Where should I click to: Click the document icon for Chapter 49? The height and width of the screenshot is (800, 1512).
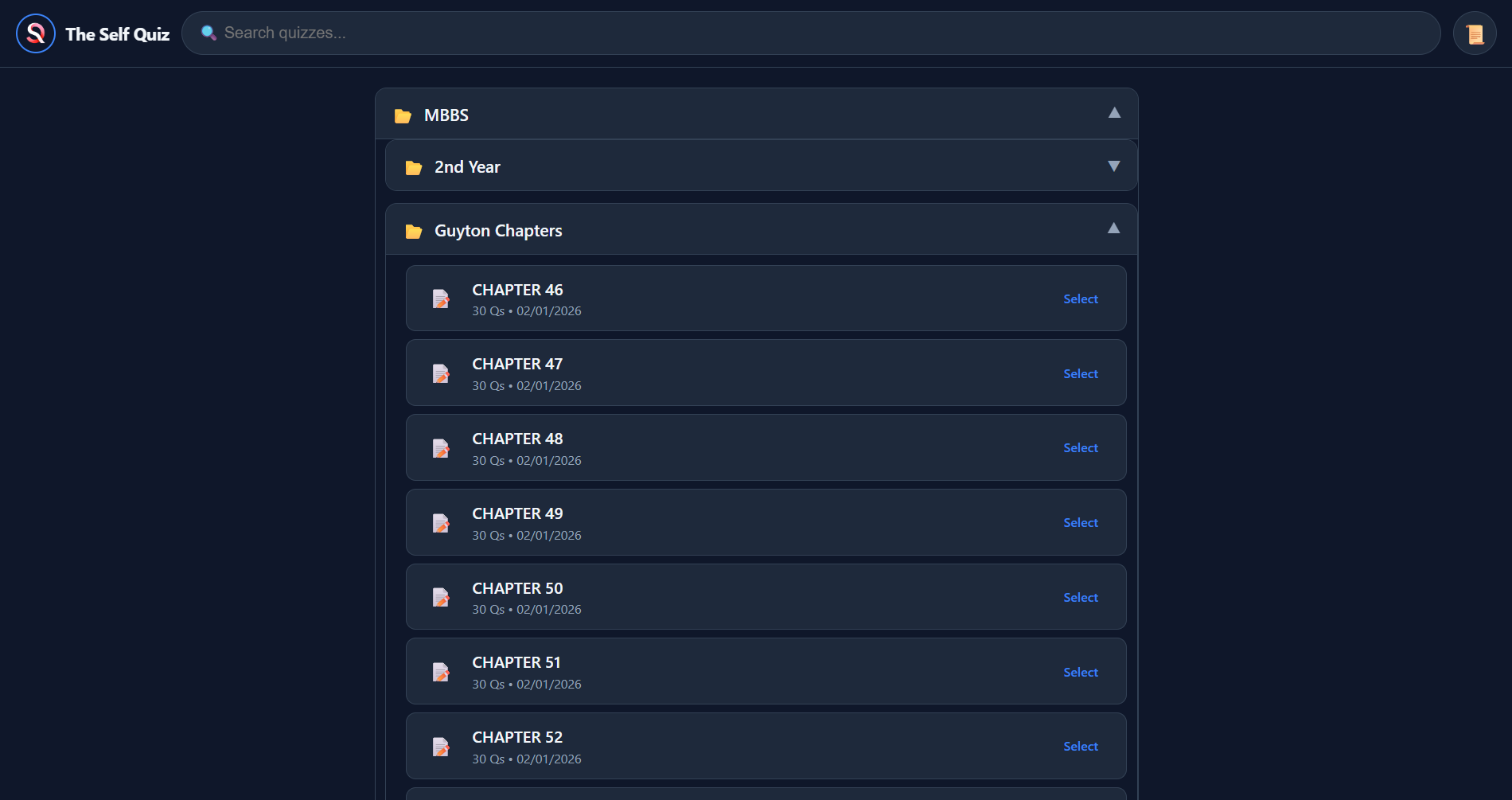(441, 522)
